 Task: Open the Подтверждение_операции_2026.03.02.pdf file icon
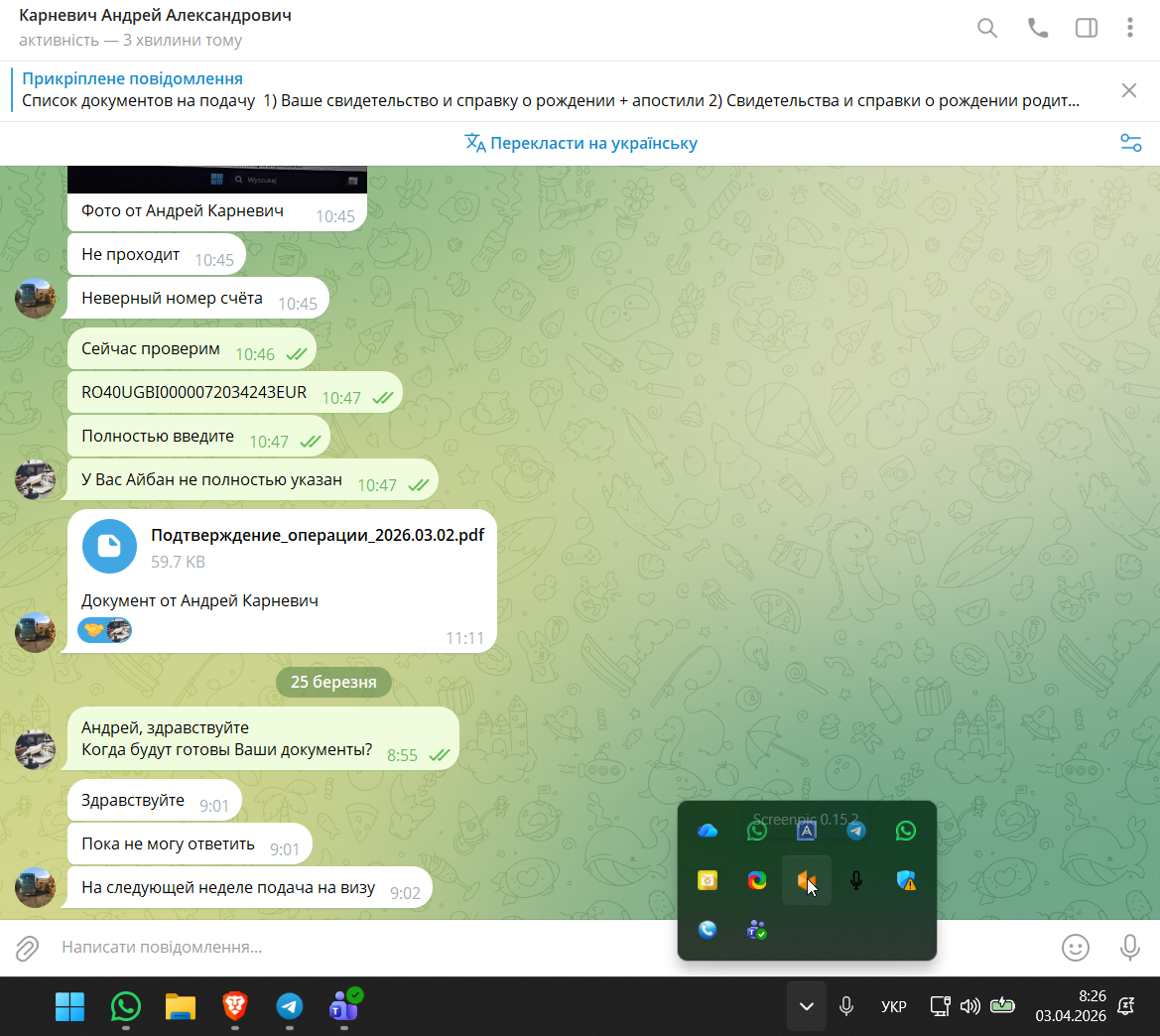(x=109, y=546)
